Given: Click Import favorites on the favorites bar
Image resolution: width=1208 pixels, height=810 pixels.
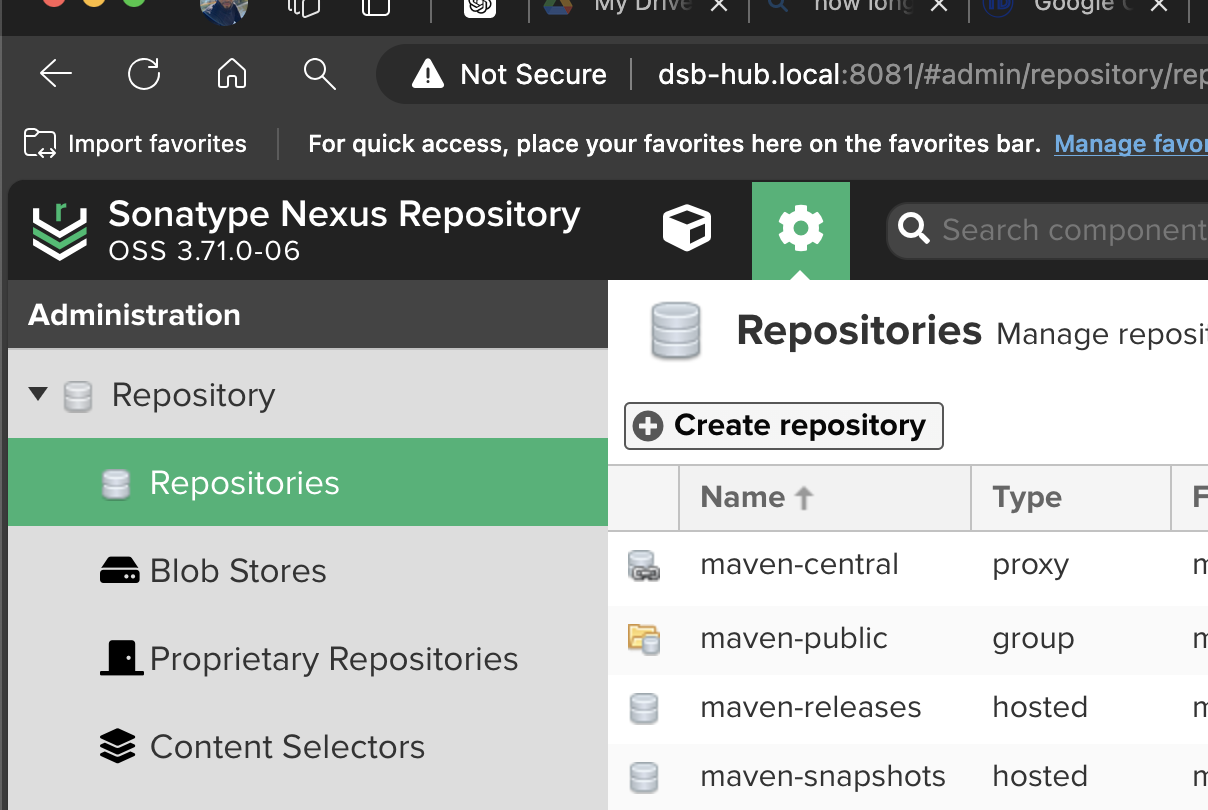Looking at the screenshot, I should (x=135, y=144).
